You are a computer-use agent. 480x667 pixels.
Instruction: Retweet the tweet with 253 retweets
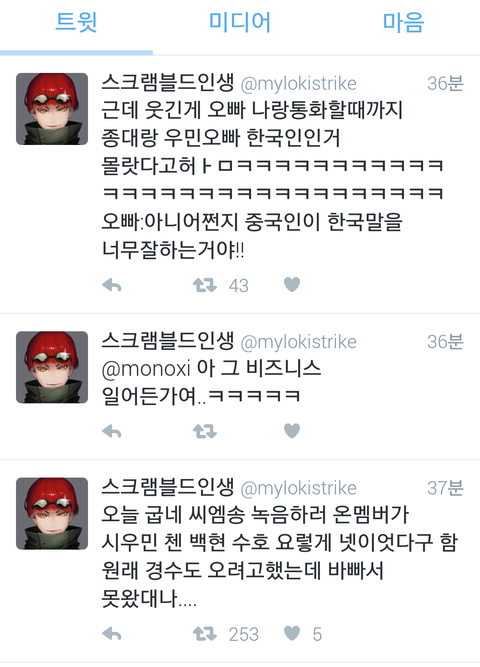pyautogui.click(x=205, y=634)
